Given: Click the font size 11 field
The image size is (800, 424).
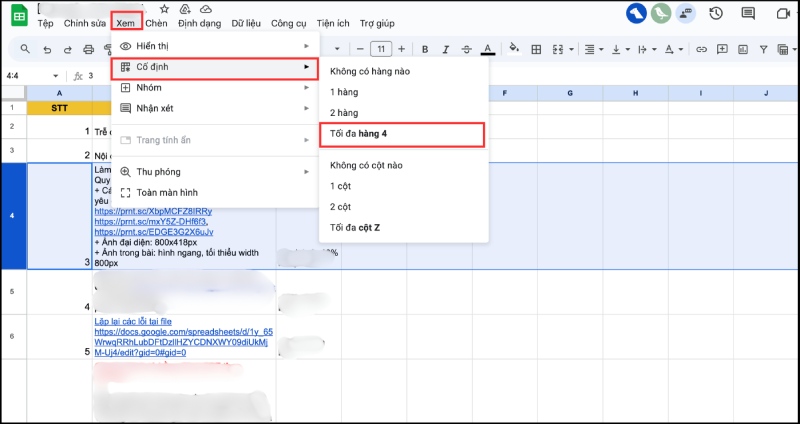Looking at the screenshot, I should (381, 49).
